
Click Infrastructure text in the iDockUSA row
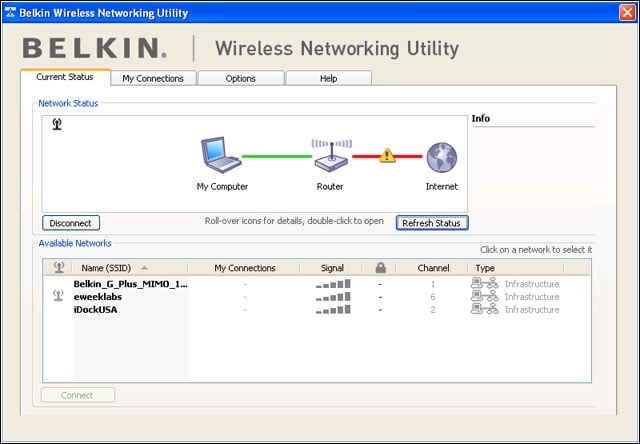tap(532, 310)
